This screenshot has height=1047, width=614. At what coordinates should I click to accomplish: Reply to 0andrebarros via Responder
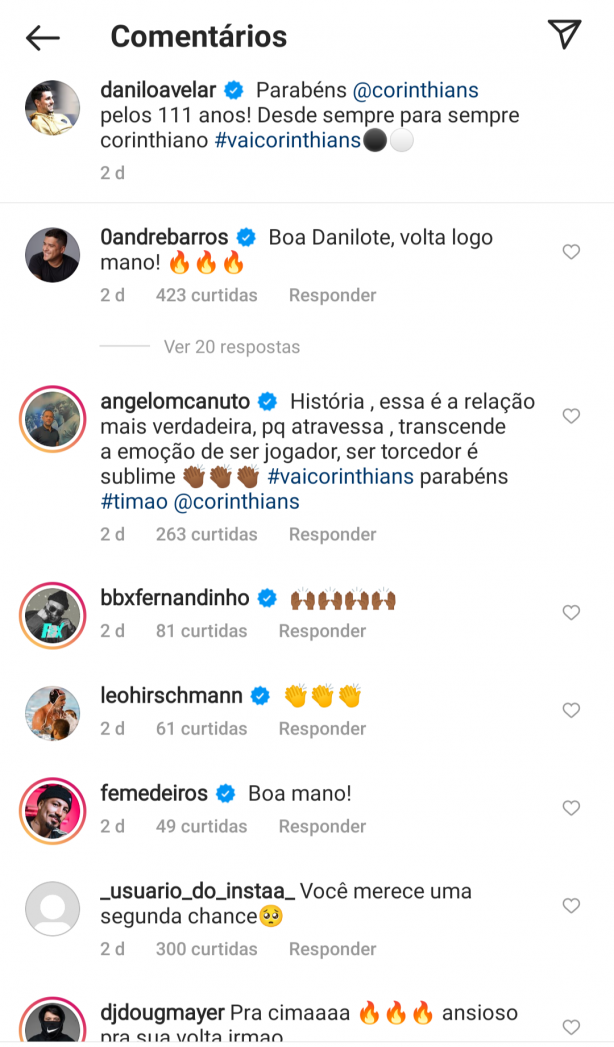pos(332,295)
